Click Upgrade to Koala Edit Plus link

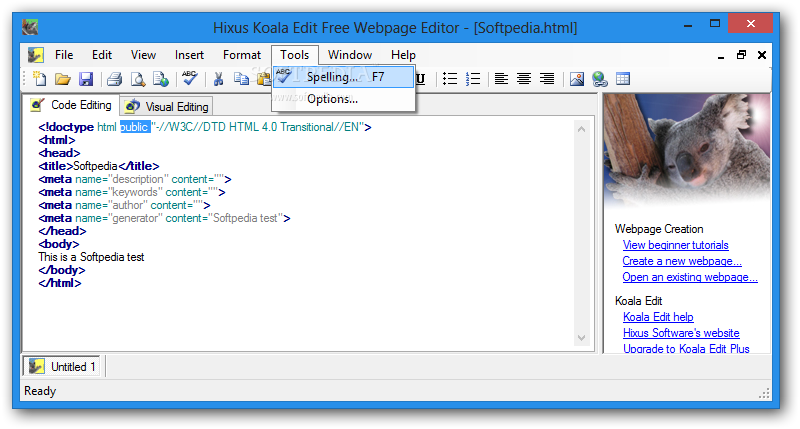pos(686,348)
